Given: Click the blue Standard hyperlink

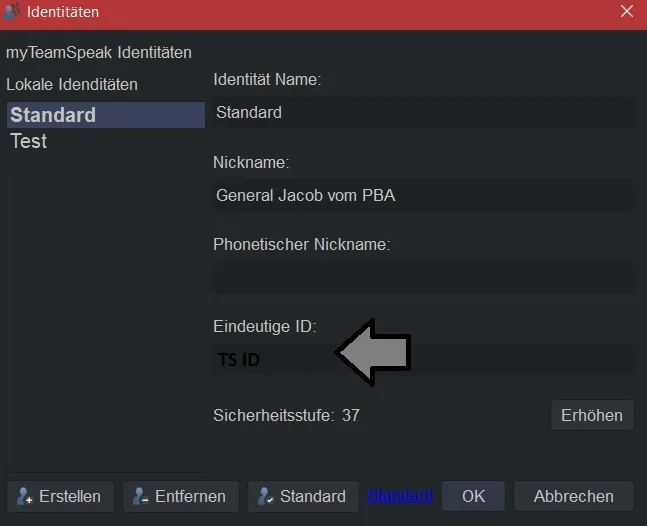Looking at the screenshot, I should point(399,495).
